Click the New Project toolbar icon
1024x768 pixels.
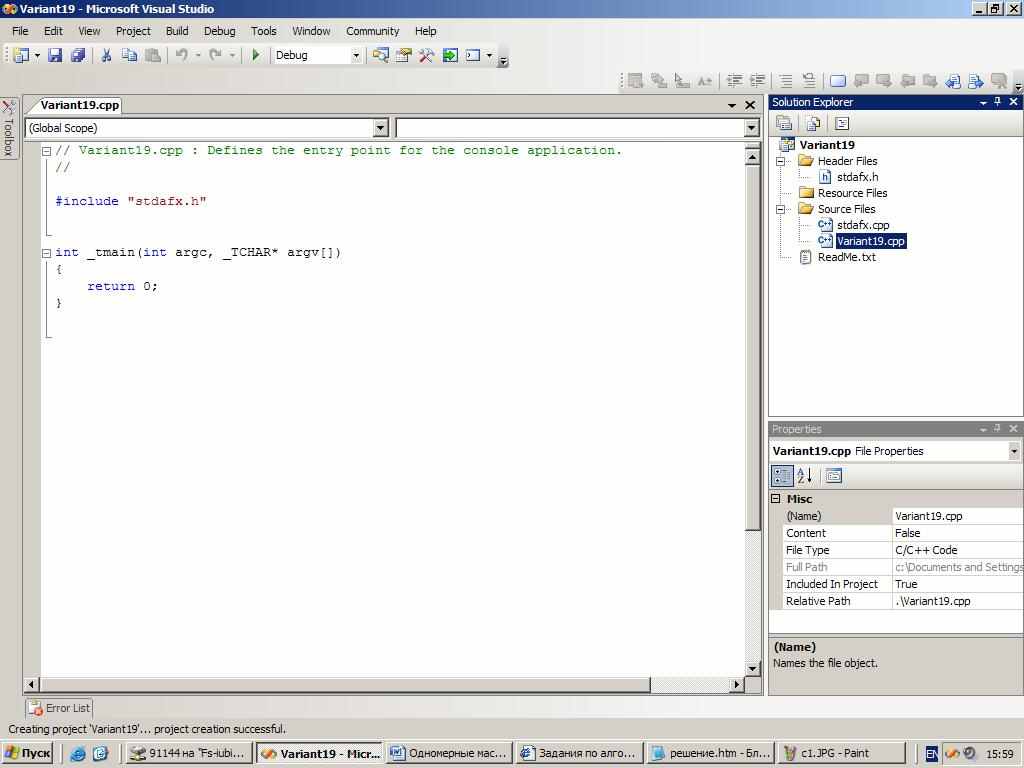tap(21, 56)
